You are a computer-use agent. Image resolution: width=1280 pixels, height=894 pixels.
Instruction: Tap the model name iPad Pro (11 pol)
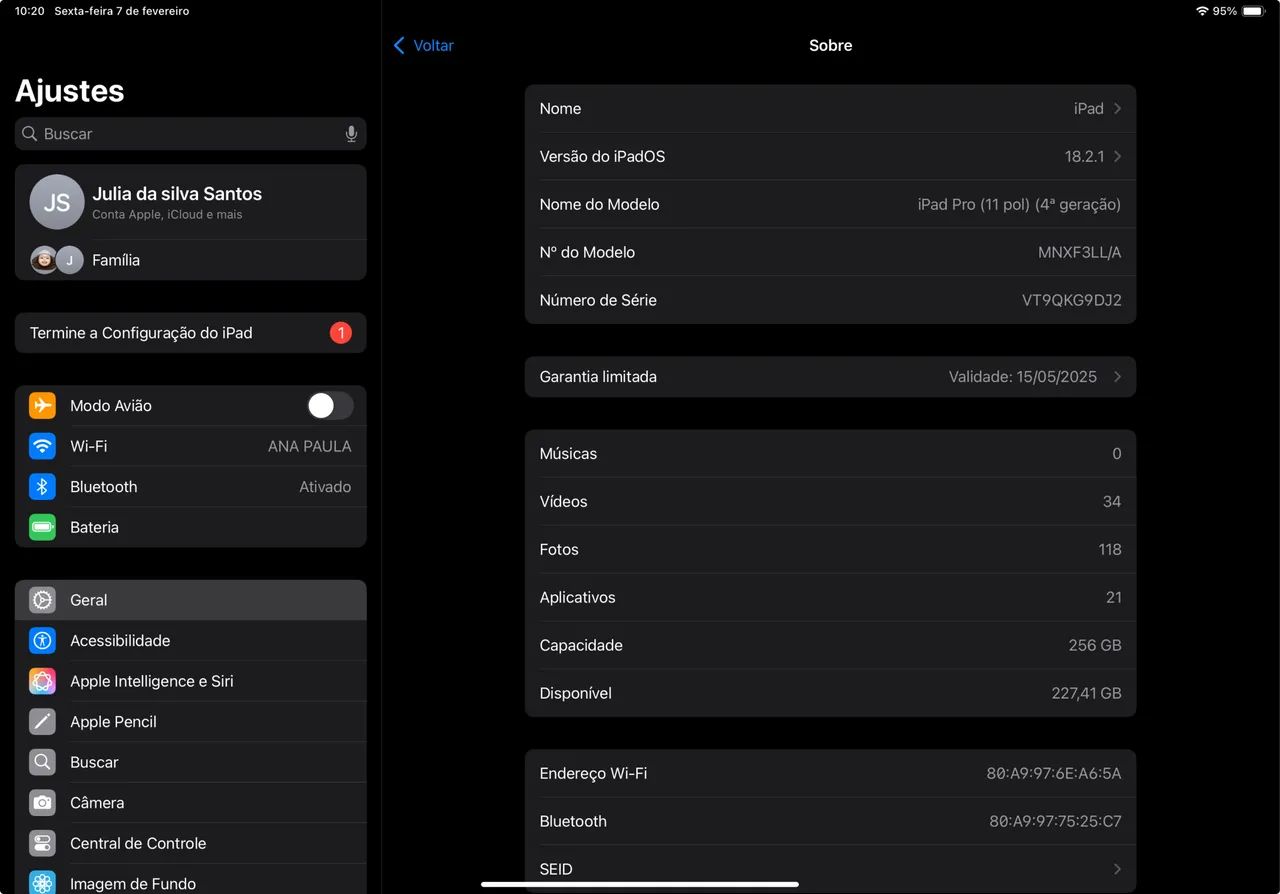(1019, 204)
